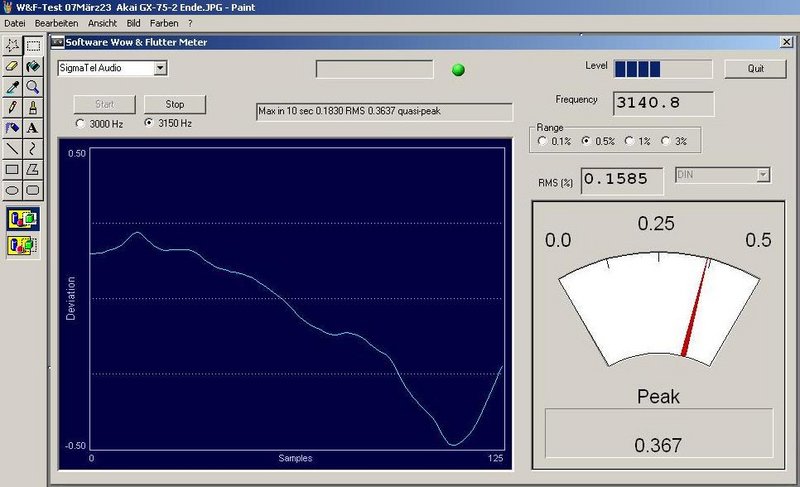Image resolution: width=800 pixels, height=487 pixels.
Task: Choose the Pencil tool in Paint
Action: click(x=12, y=108)
